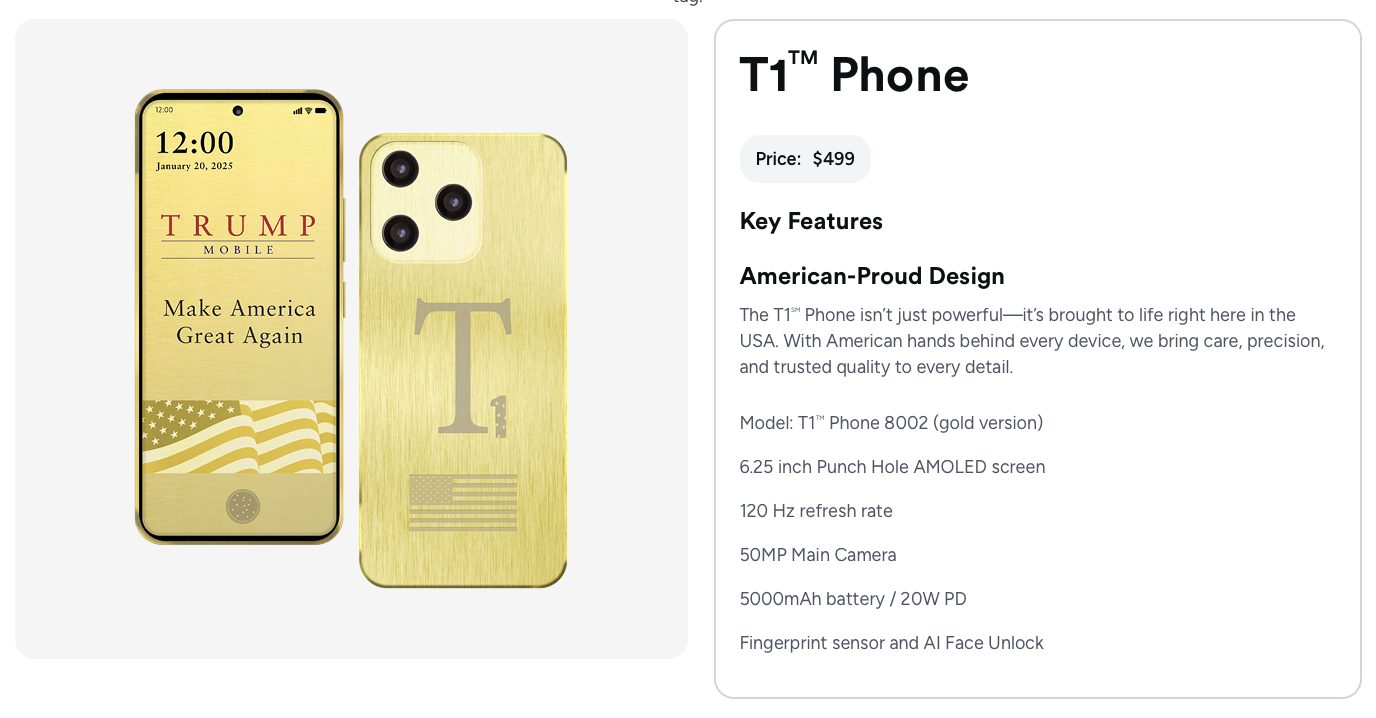
Task: Click the 5000mAh battery / 20W PD spec
Action: [x=853, y=599]
